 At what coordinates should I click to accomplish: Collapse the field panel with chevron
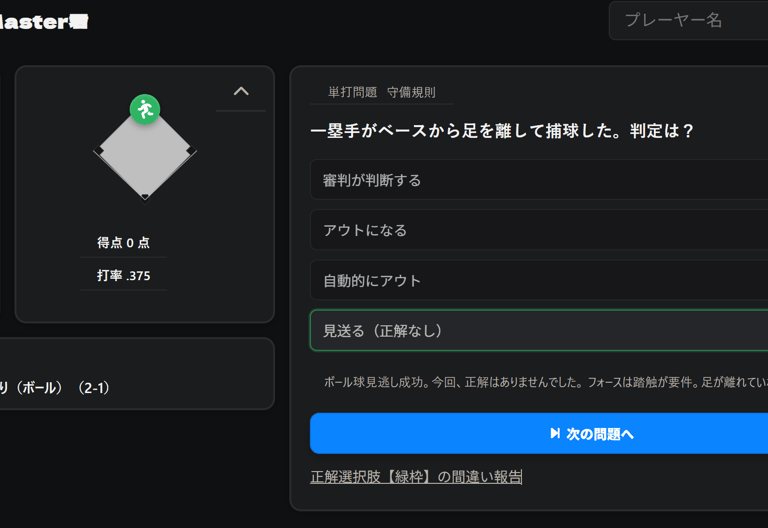(x=241, y=91)
